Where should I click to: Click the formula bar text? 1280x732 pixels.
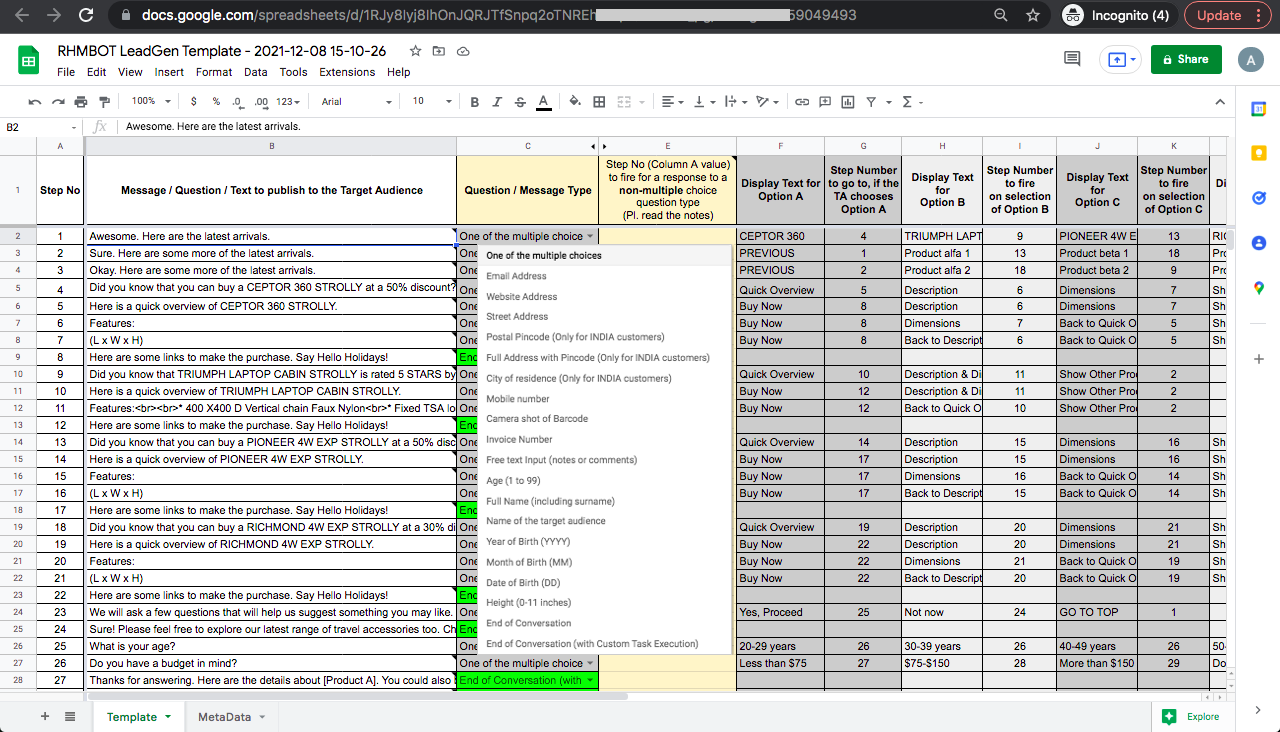click(x=213, y=127)
